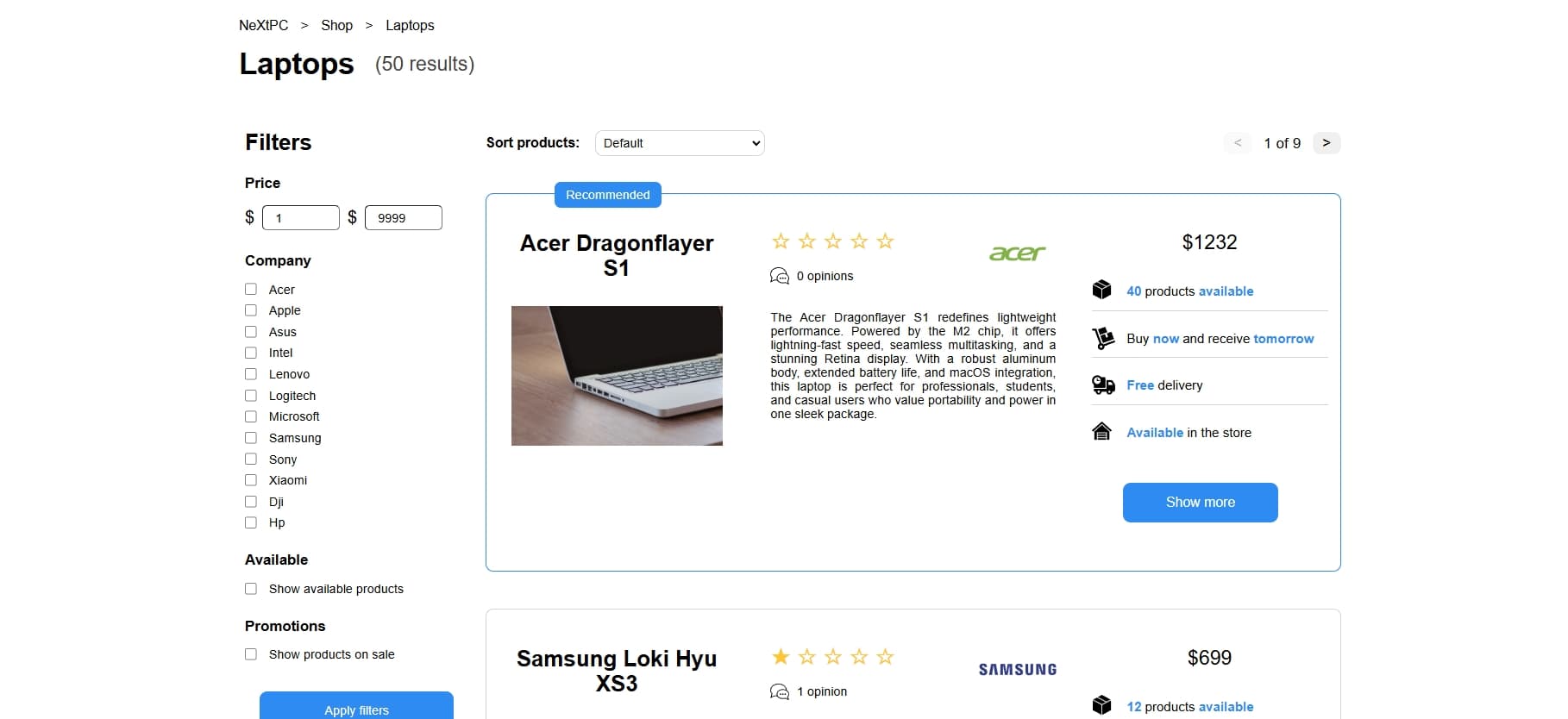
Task: Click the Free delivery text
Action: click(1164, 385)
